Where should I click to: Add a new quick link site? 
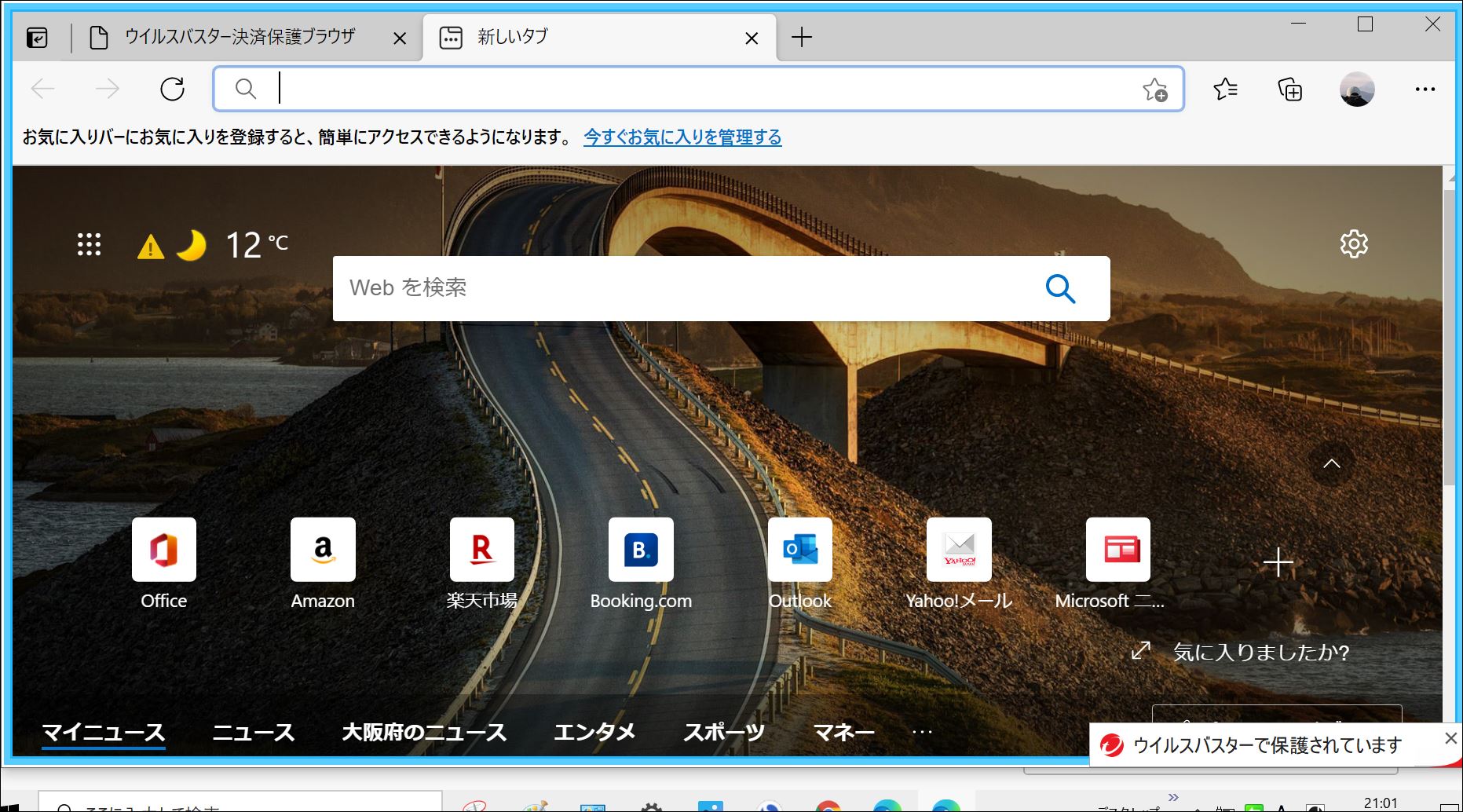[1278, 562]
